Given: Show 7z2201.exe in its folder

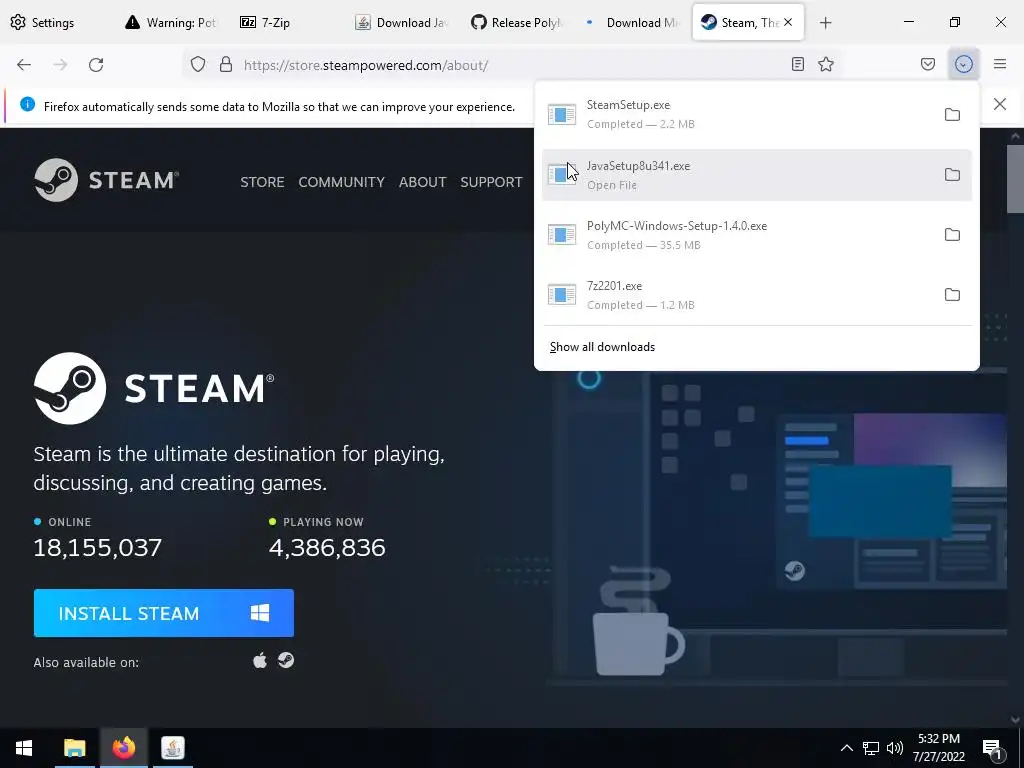Looking at the screenshot, I should tap(952, 295).
